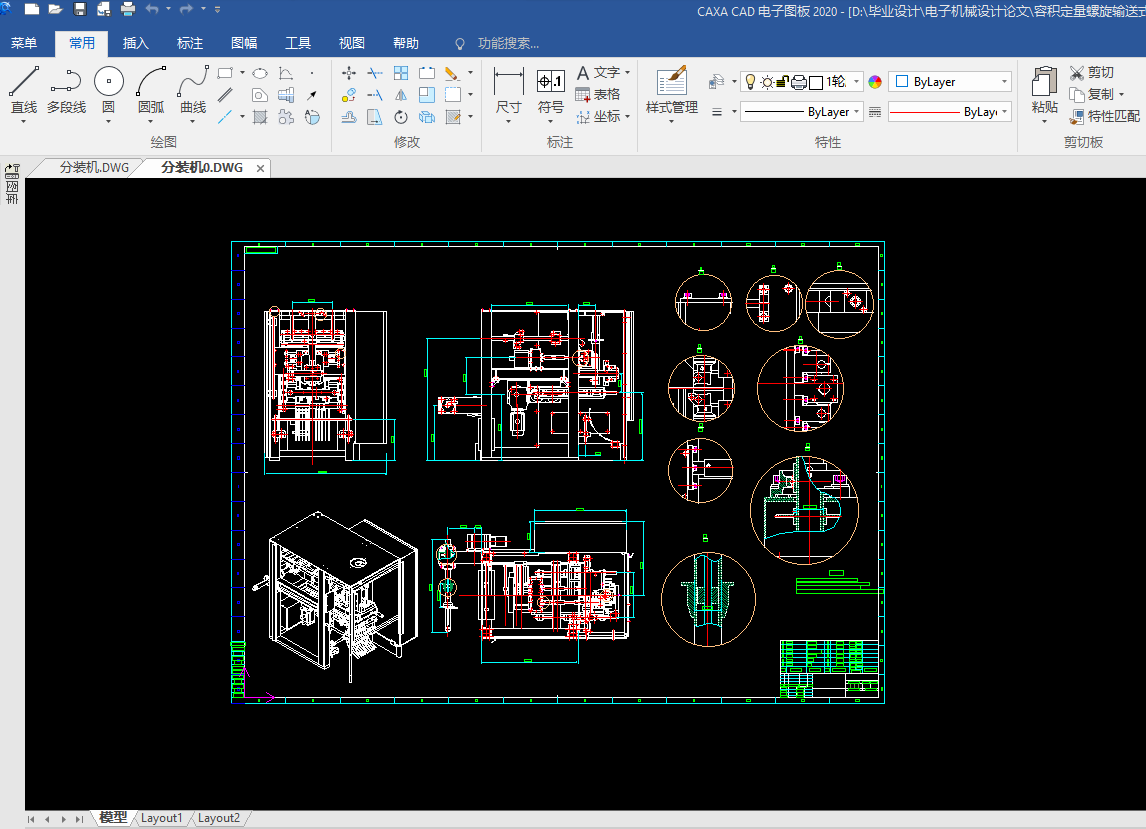Click the 剪切 cut button
The height and width of the screenshot is (829, 1146).
pos(1092,72)
